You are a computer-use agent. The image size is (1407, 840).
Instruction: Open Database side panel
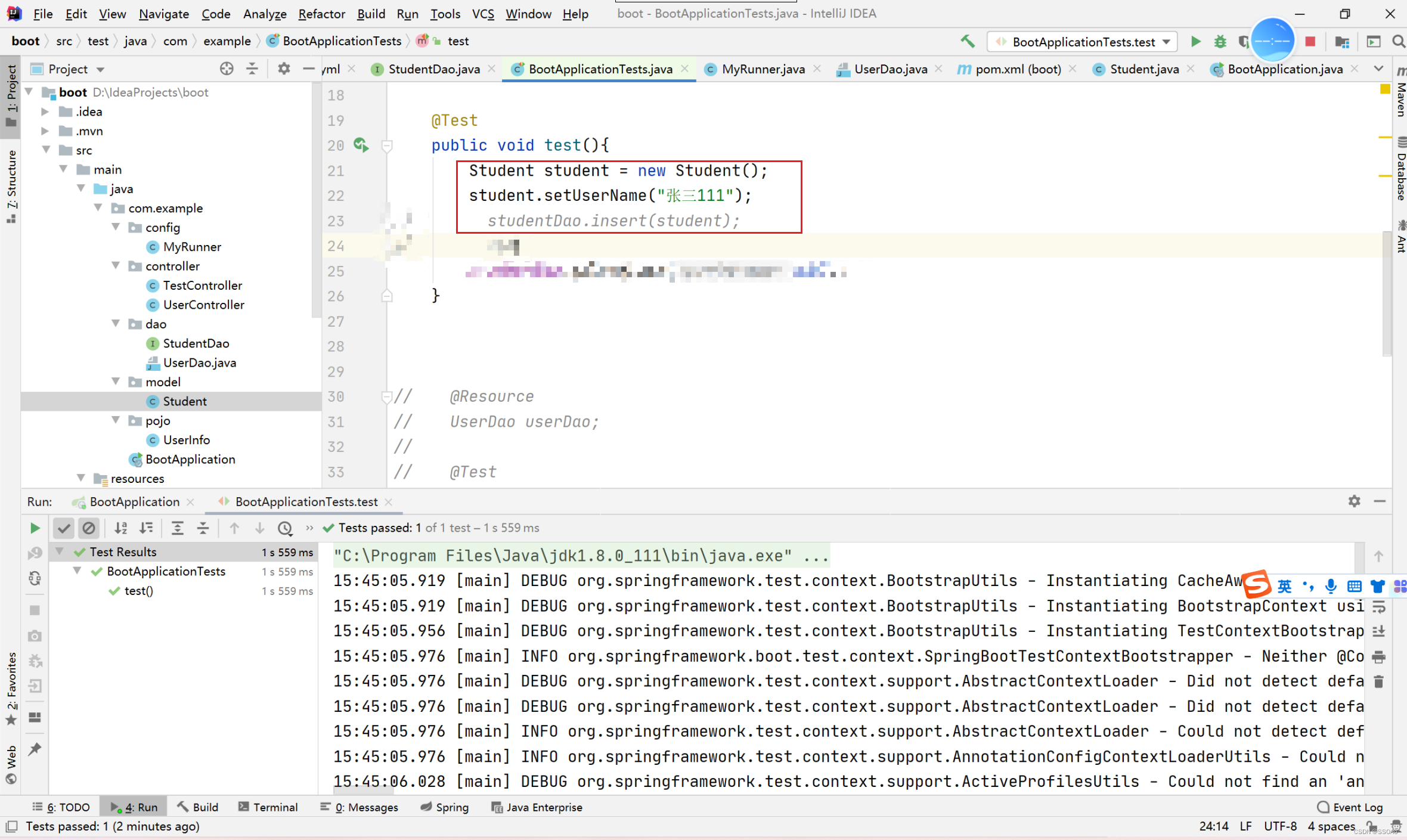(x=1400, y=169)
